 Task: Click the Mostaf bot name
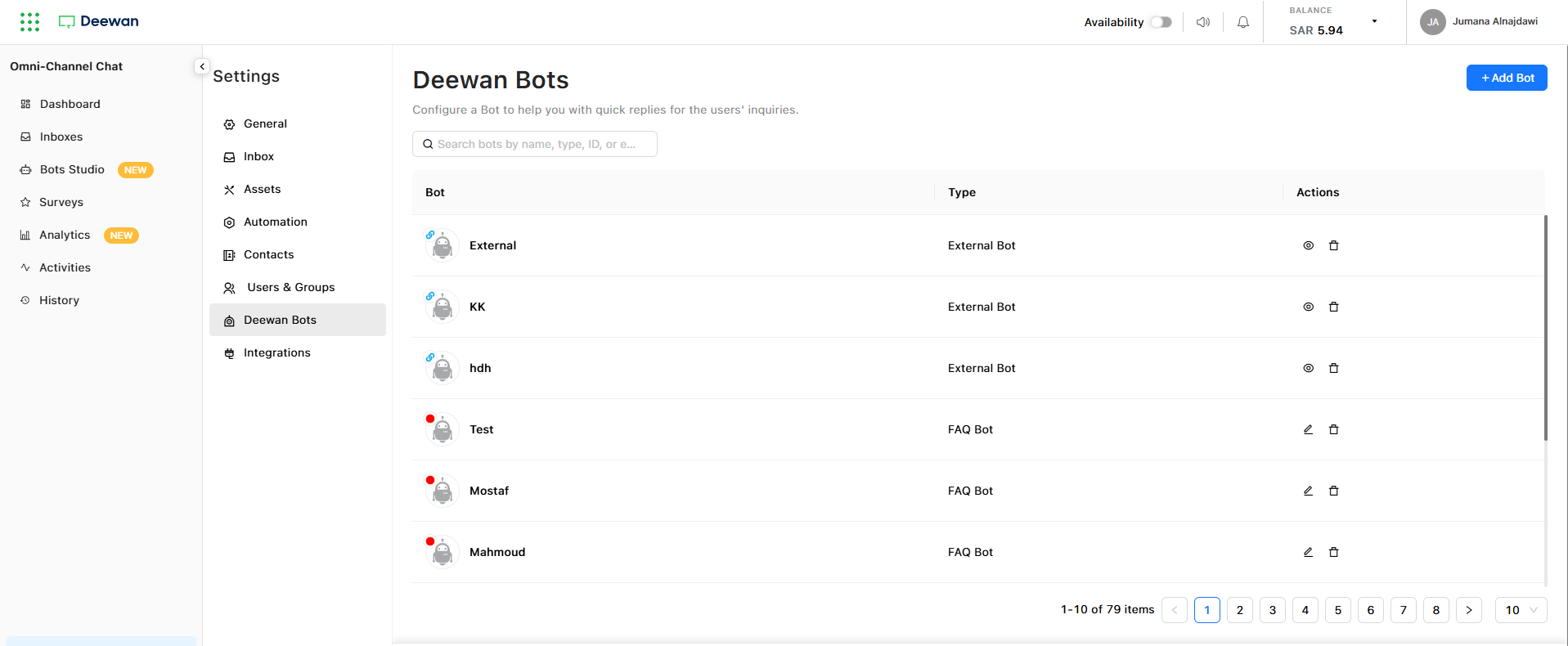(x=489, y=491)
